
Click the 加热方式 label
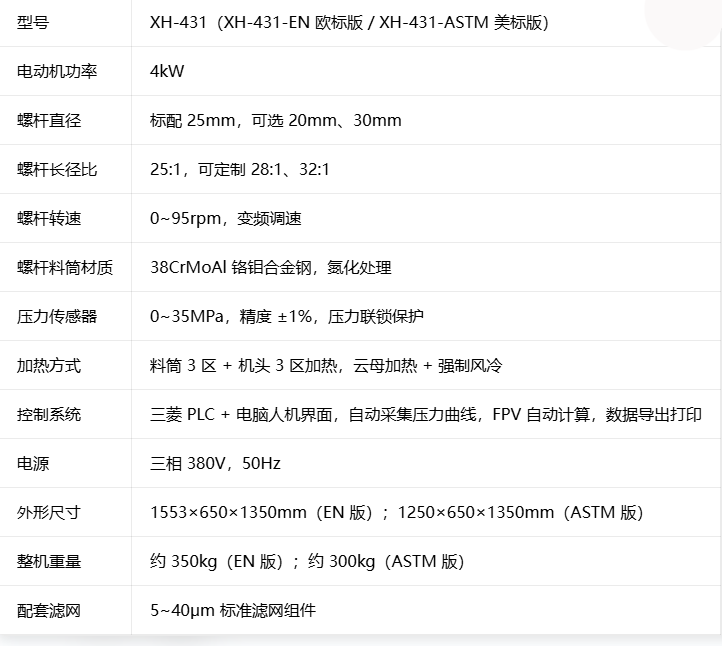[49, 366]
